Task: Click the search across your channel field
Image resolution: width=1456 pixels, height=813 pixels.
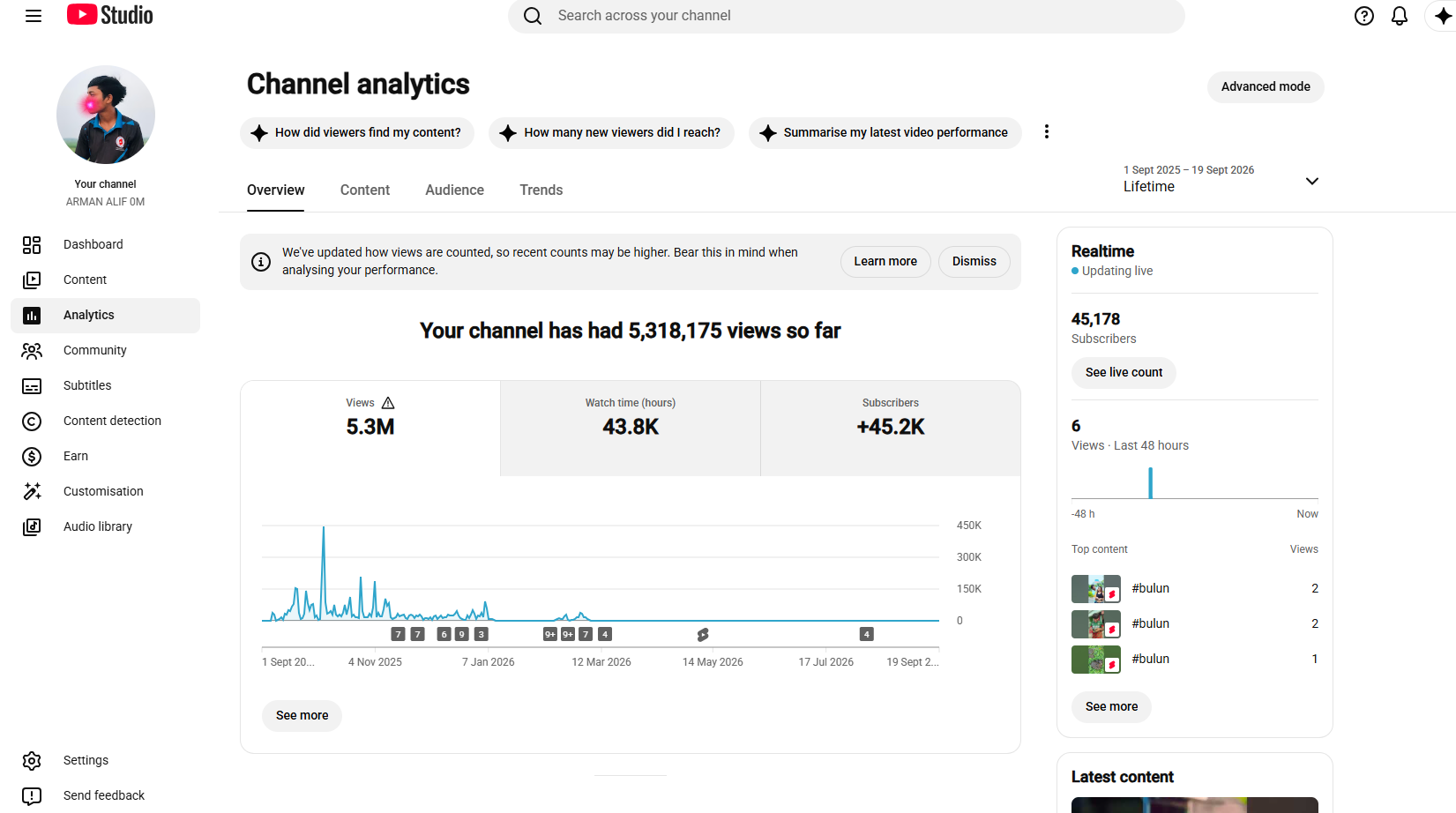Action: click(x=847, y=16)
